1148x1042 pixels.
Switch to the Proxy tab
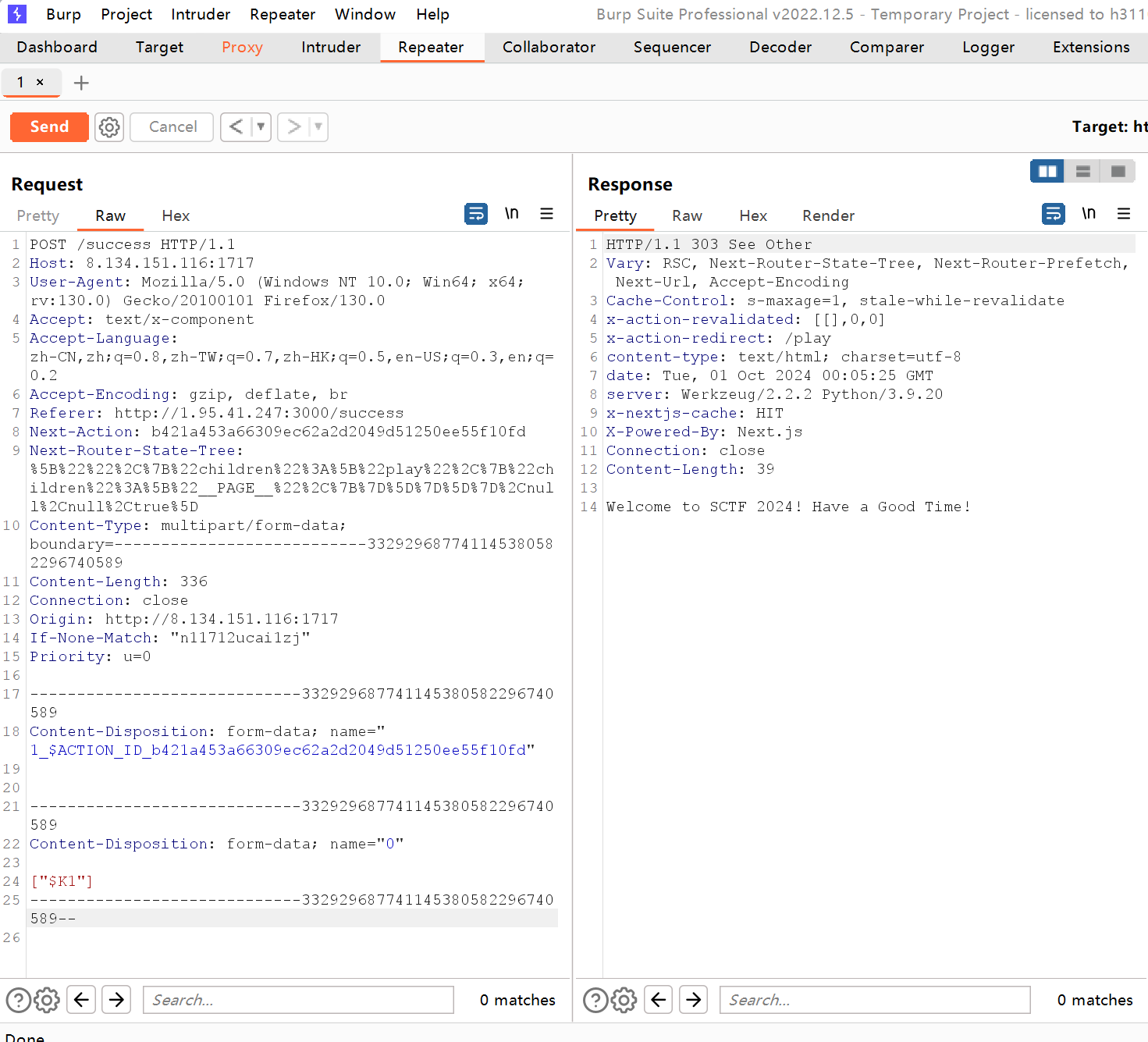242,47
